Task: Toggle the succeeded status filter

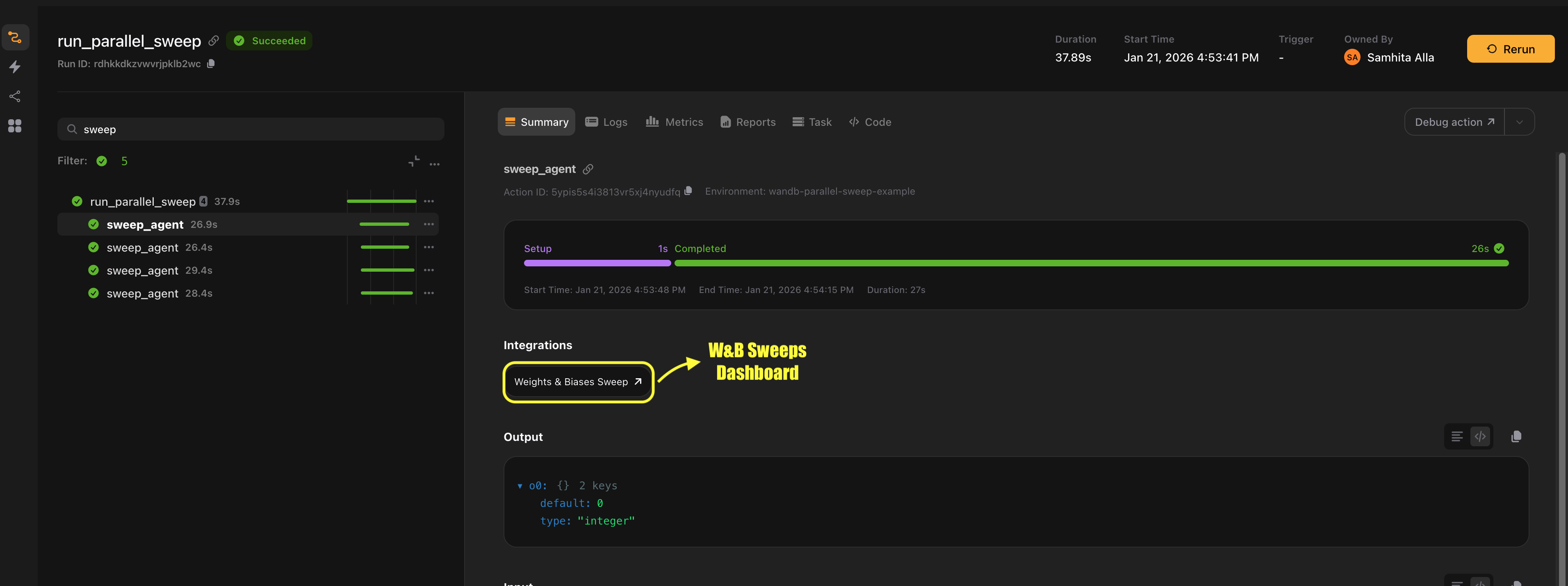Action: [102, 161]
